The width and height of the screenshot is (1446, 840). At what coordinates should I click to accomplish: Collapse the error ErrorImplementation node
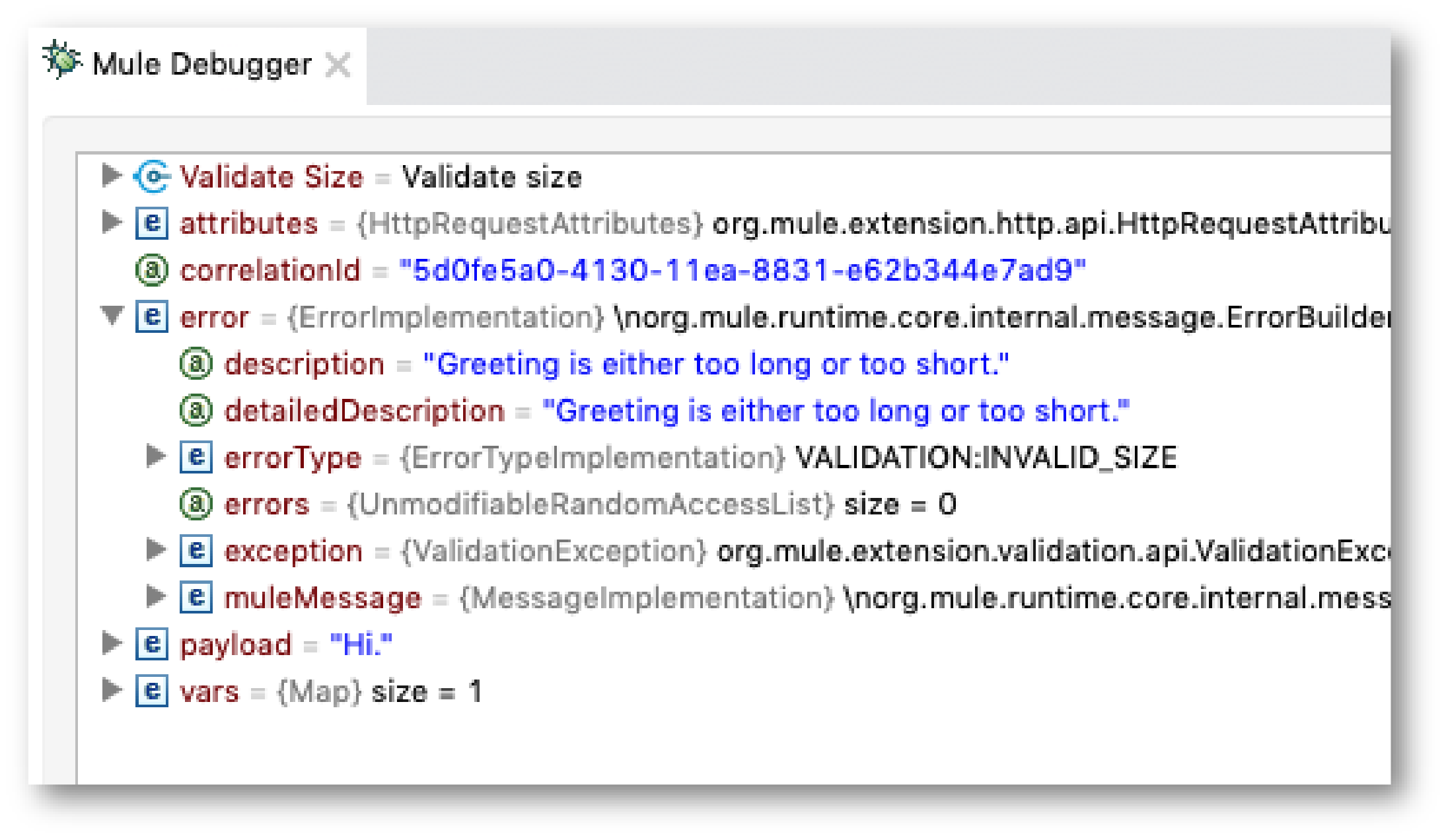pyautogui.click(x=112, y=317)
